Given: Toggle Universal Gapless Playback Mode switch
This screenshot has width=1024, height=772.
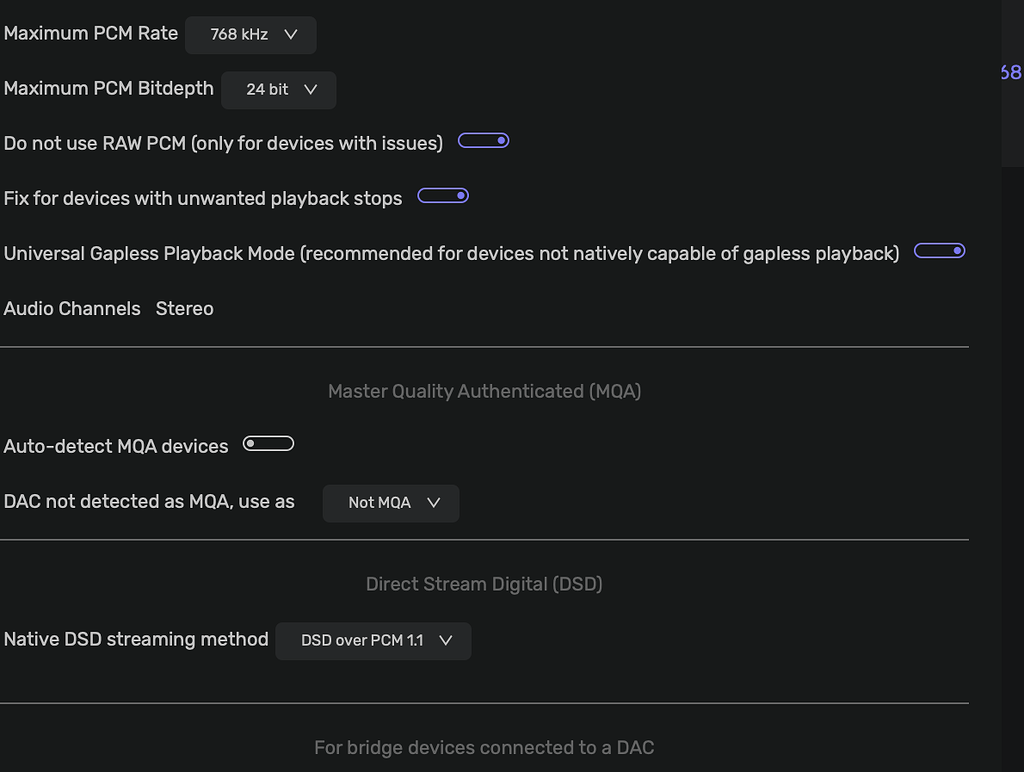Looking at the screenshot, I should tap(940, 251).
